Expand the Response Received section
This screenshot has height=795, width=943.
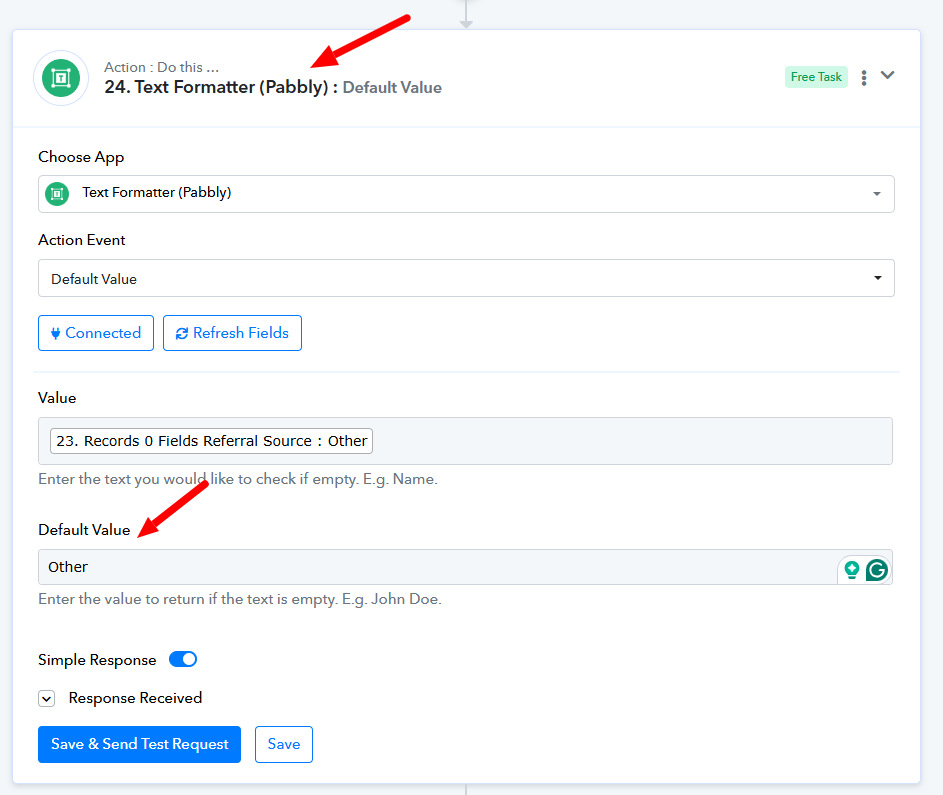coord(46,698)
